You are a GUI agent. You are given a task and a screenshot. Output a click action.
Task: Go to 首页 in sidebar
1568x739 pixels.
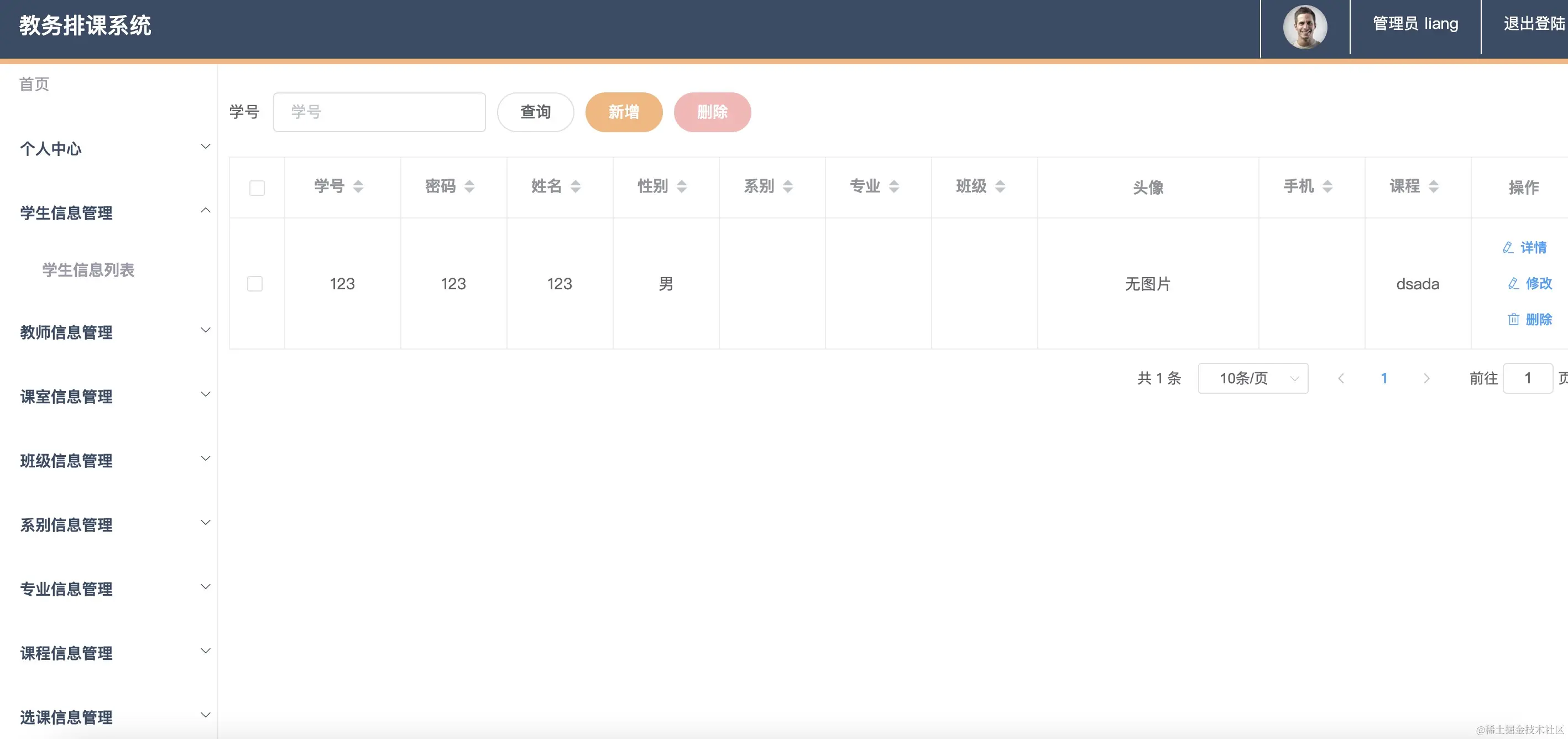click(34, 84)
